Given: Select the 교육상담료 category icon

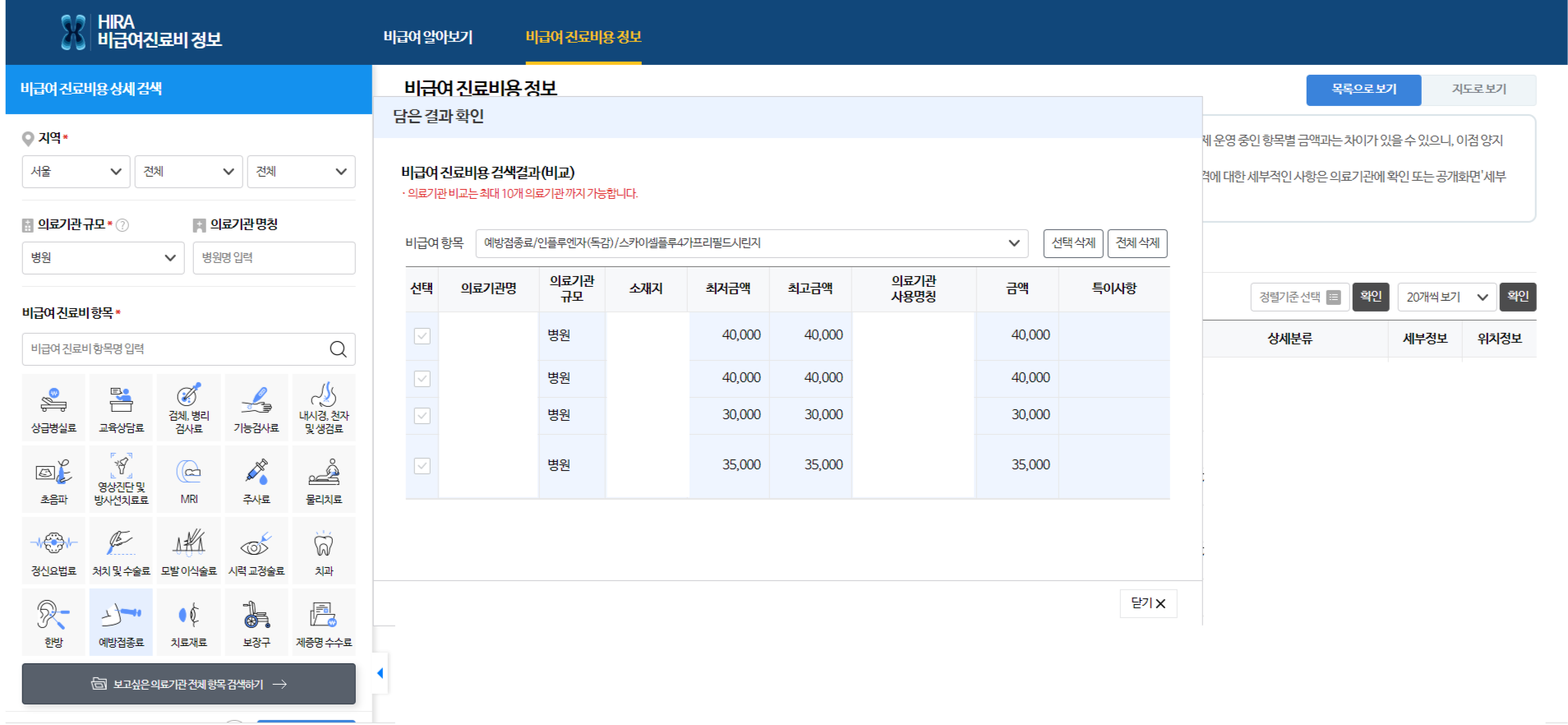Looking at the screenshot, I should point(121,408).
